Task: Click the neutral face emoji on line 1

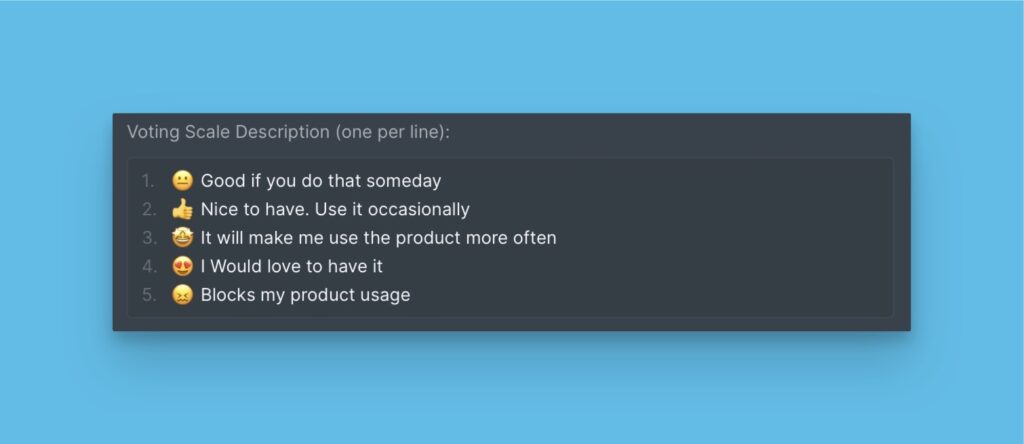Action: coord(182,181)
